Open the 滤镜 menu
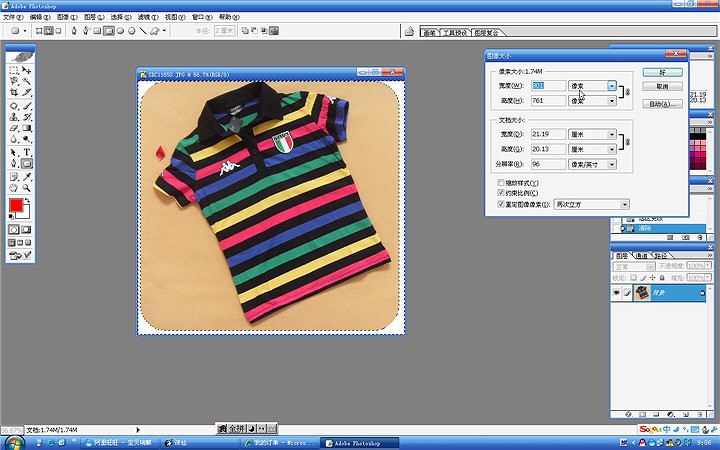Viewport: 720px width, 450px height. click(x=147, y=17)
